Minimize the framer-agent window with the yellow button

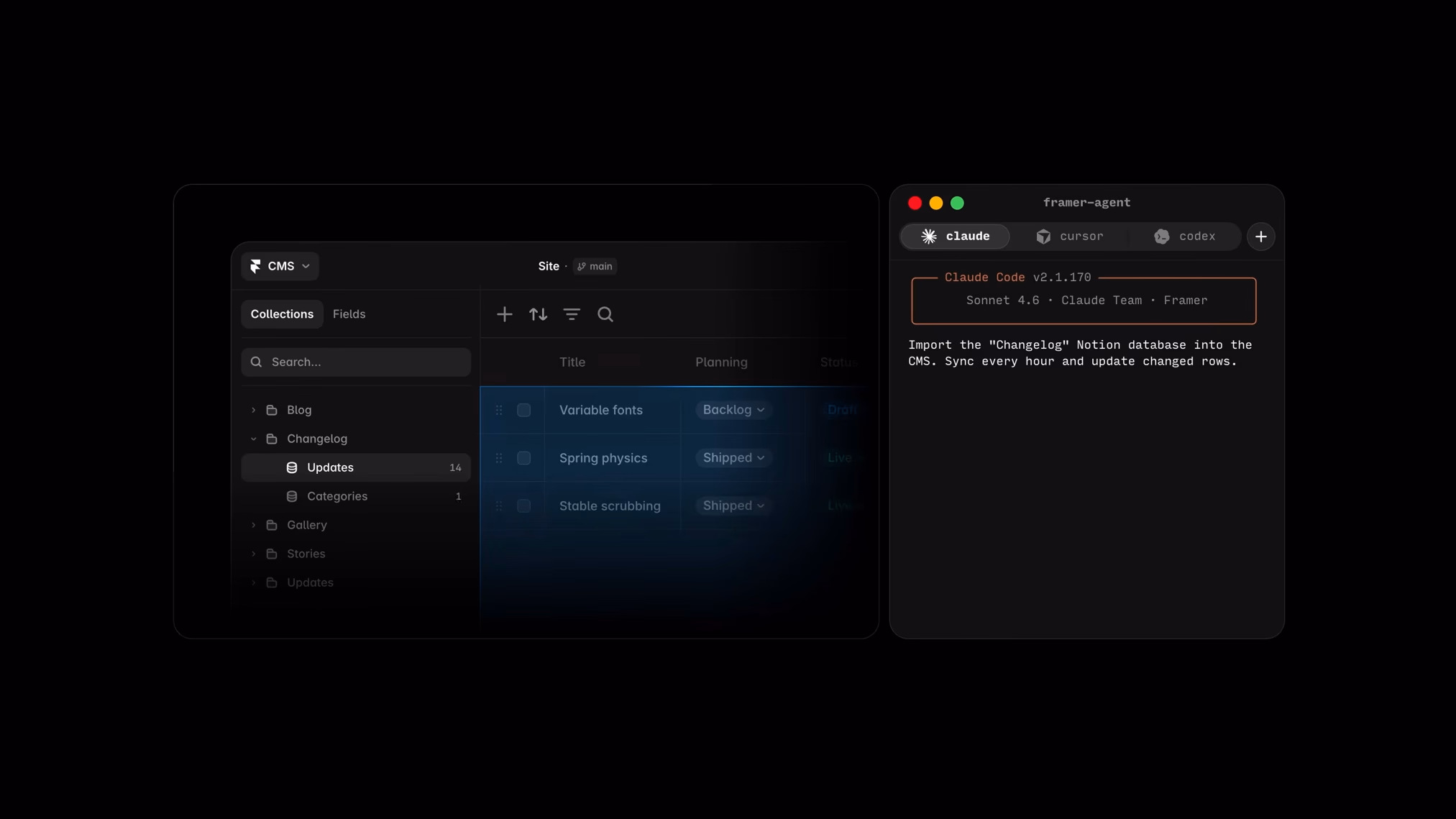coord(936,203)
